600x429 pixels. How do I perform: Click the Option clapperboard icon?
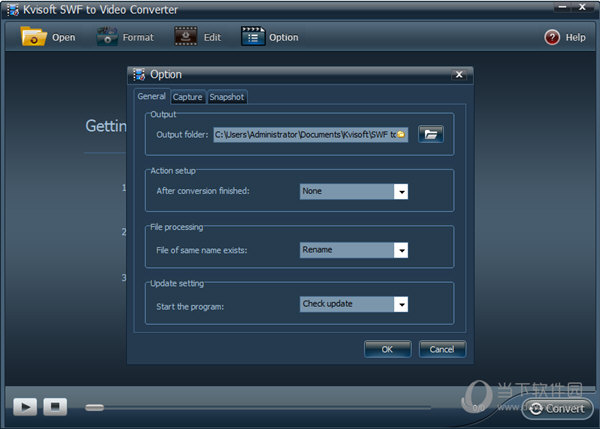tap(253, 36)
